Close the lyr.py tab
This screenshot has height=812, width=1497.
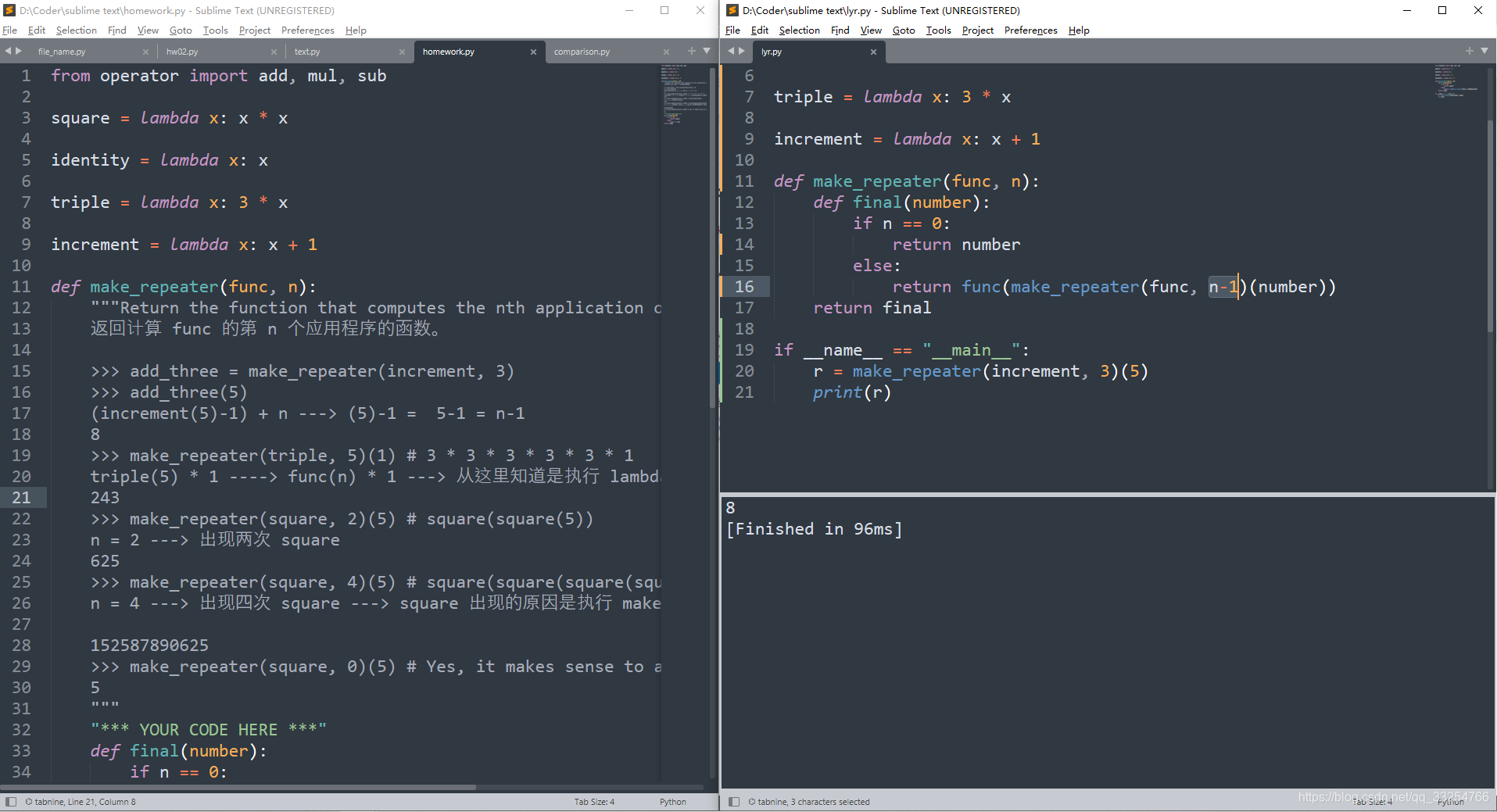873,52
